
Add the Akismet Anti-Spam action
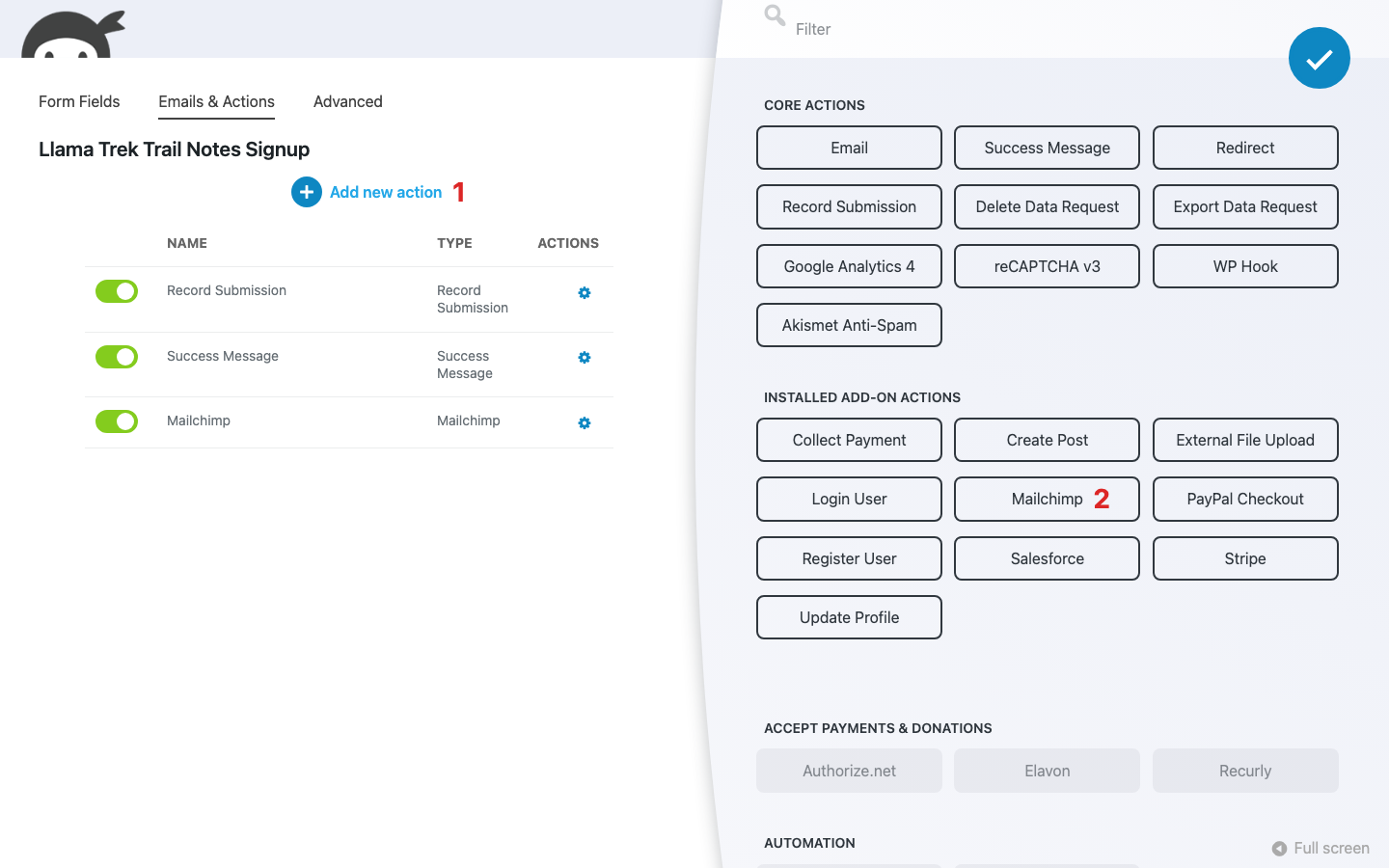[x=849, y=325]
